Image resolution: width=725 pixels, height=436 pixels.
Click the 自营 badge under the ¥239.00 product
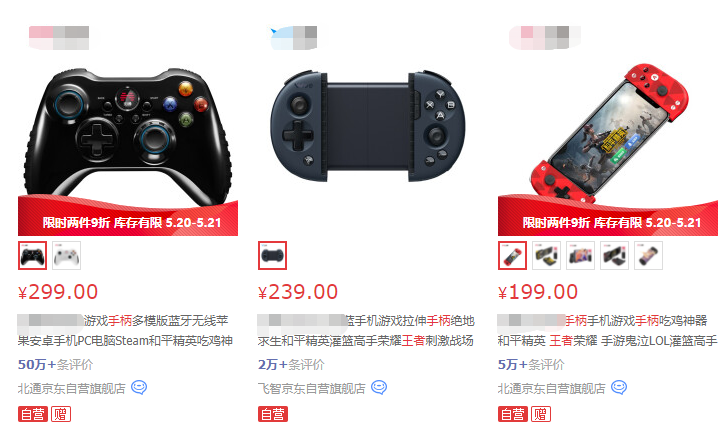[273, 414]
